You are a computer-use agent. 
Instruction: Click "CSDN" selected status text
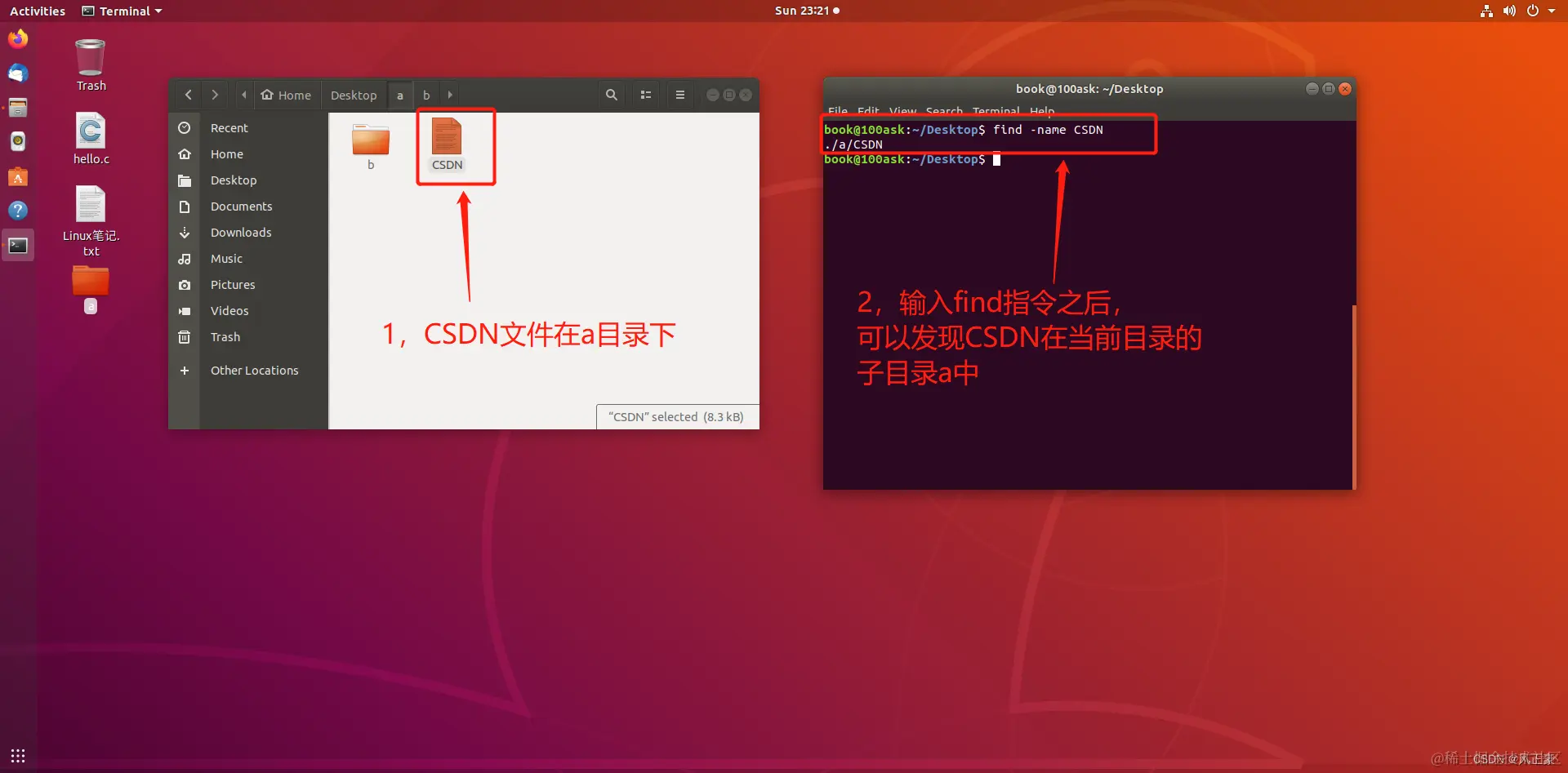(676, 417)
